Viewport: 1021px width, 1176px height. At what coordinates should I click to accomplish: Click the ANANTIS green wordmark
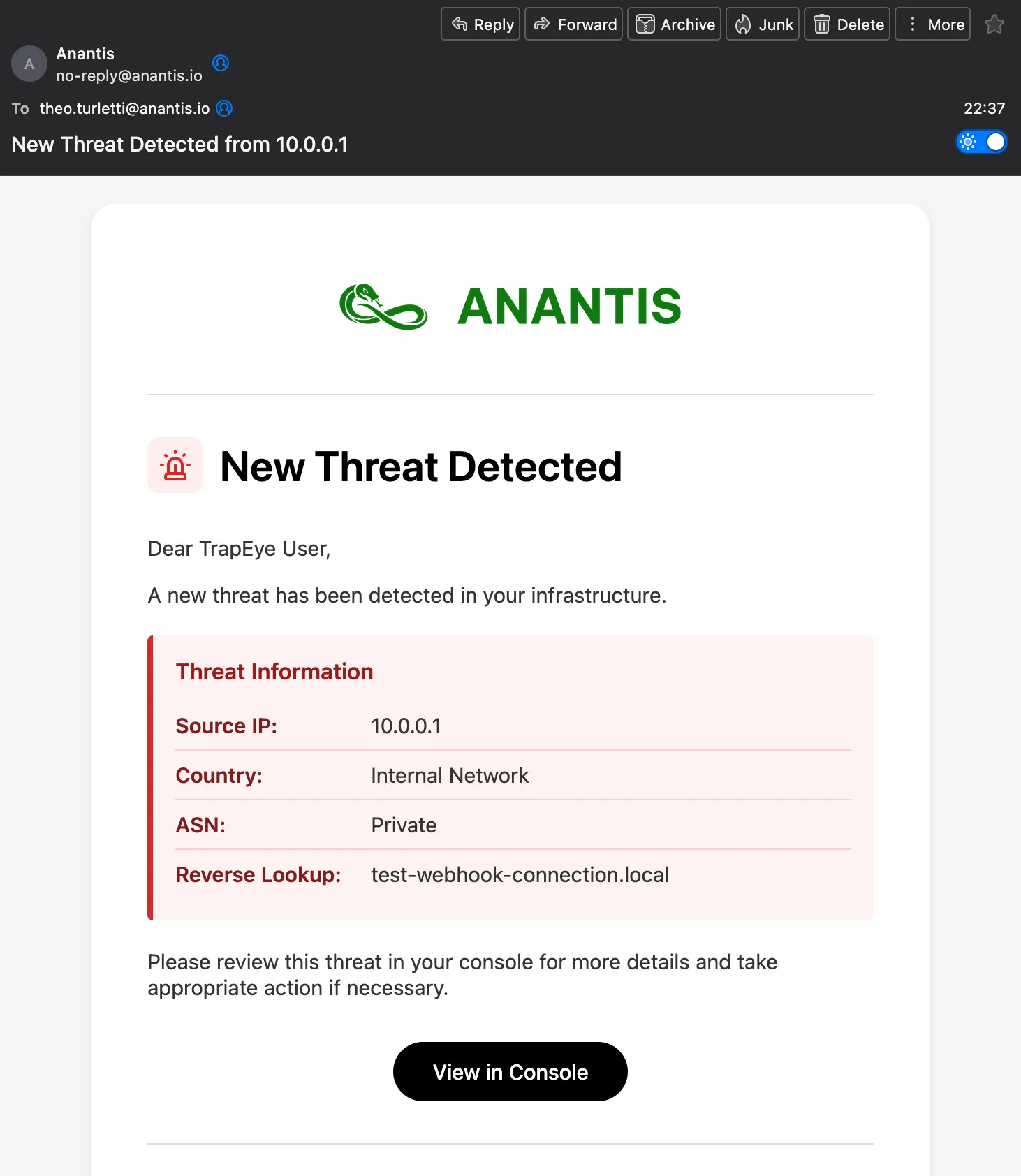pos(569,307)
